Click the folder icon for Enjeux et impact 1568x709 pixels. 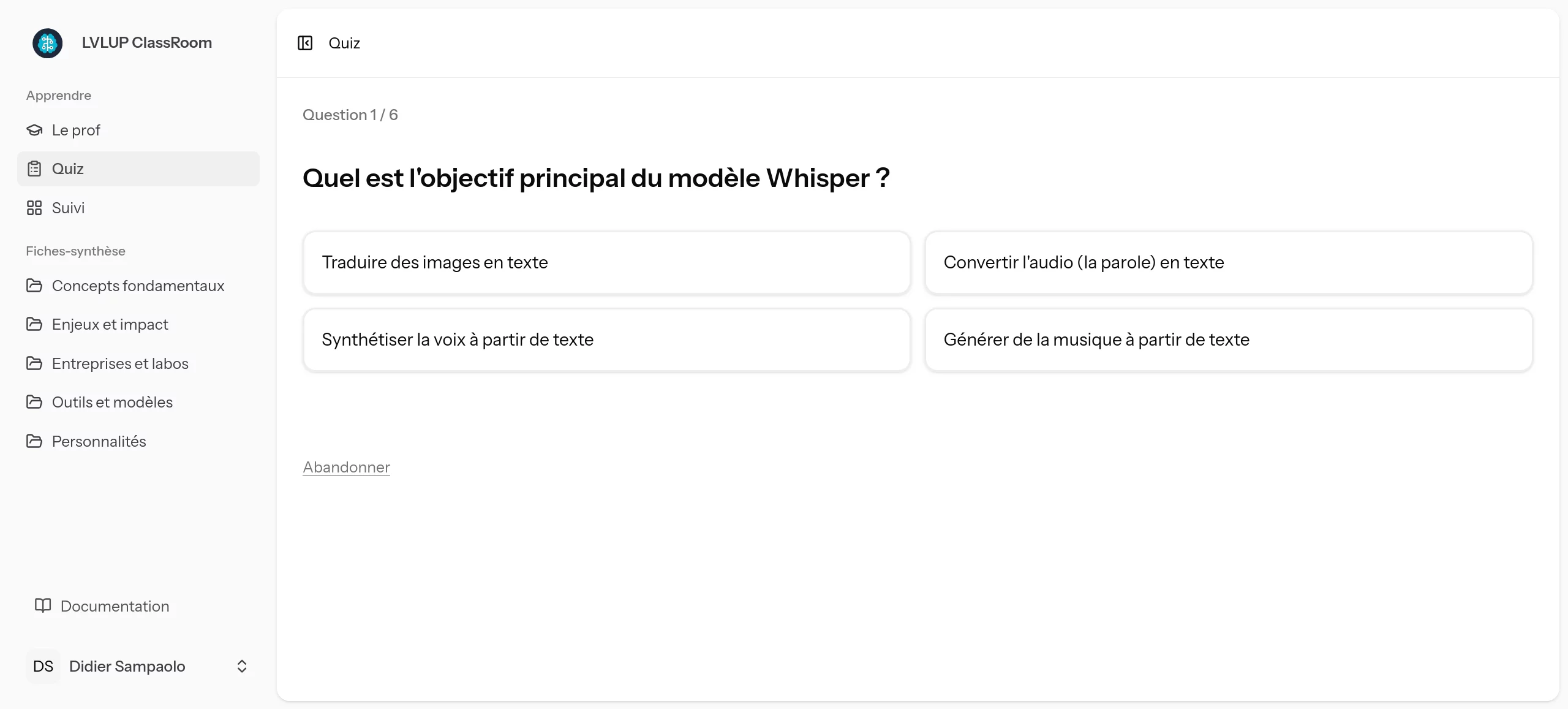pos(35,324)
